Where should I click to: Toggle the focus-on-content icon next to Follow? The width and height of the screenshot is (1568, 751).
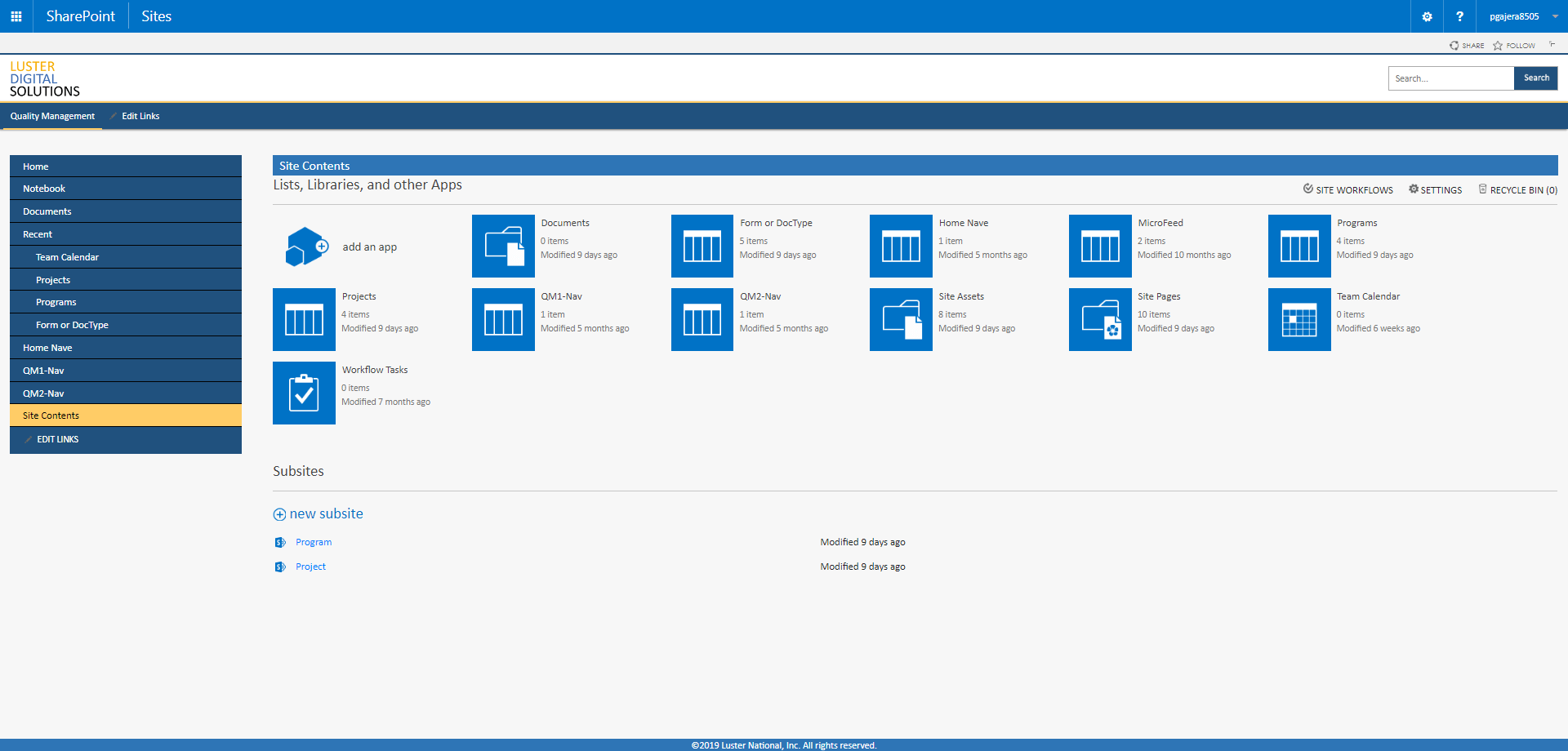(x=1552, y=45)
